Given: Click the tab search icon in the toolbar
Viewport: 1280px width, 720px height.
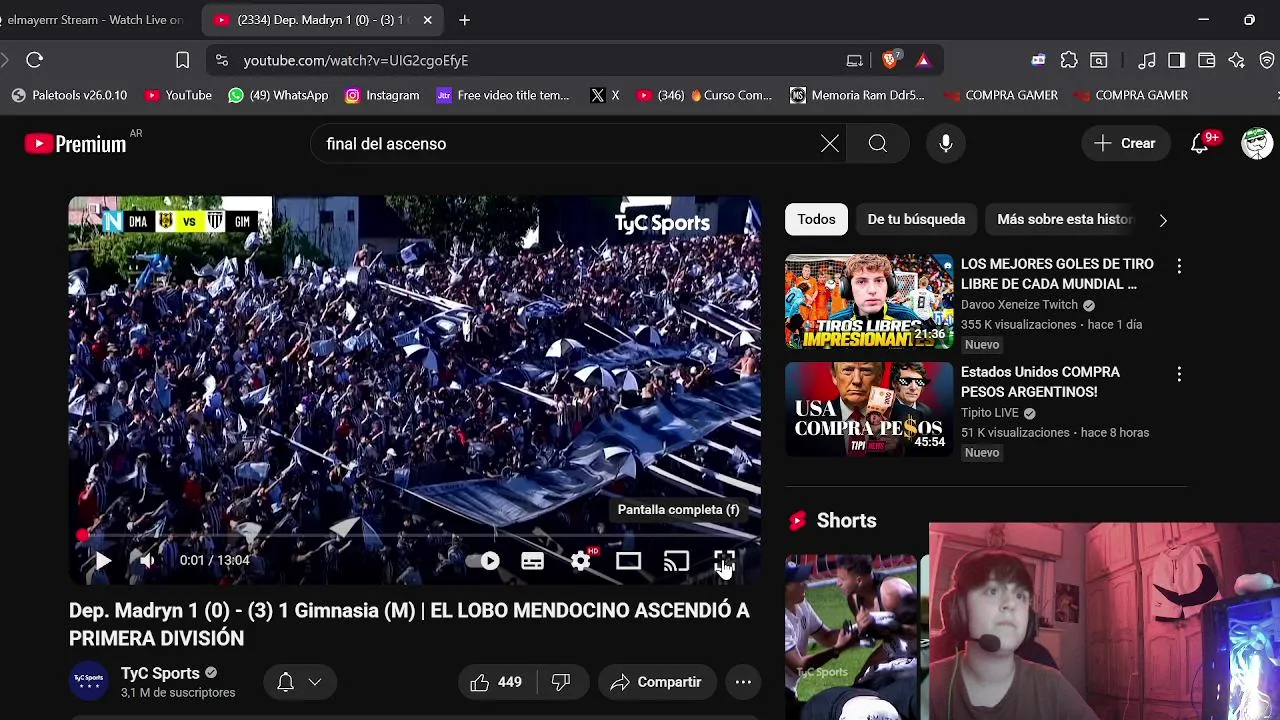Looking at the screenshot, I should [1099, 60].
